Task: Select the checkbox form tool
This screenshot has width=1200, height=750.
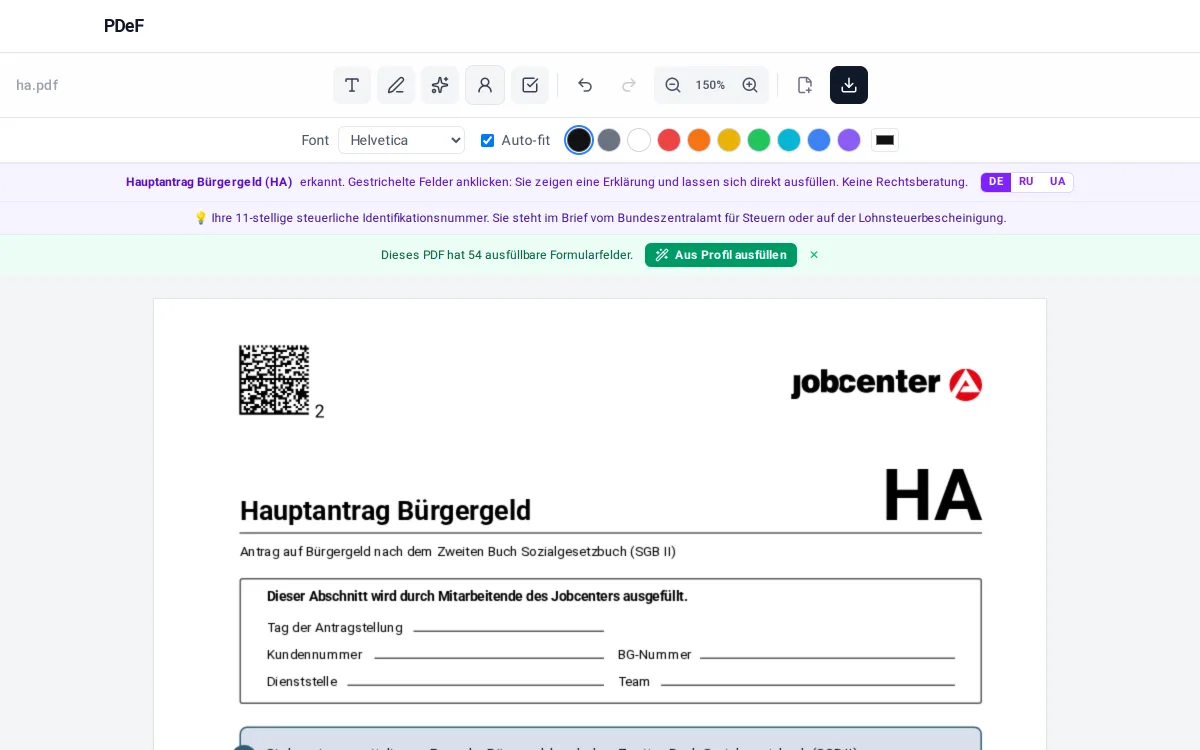Action: pos(530,85)
